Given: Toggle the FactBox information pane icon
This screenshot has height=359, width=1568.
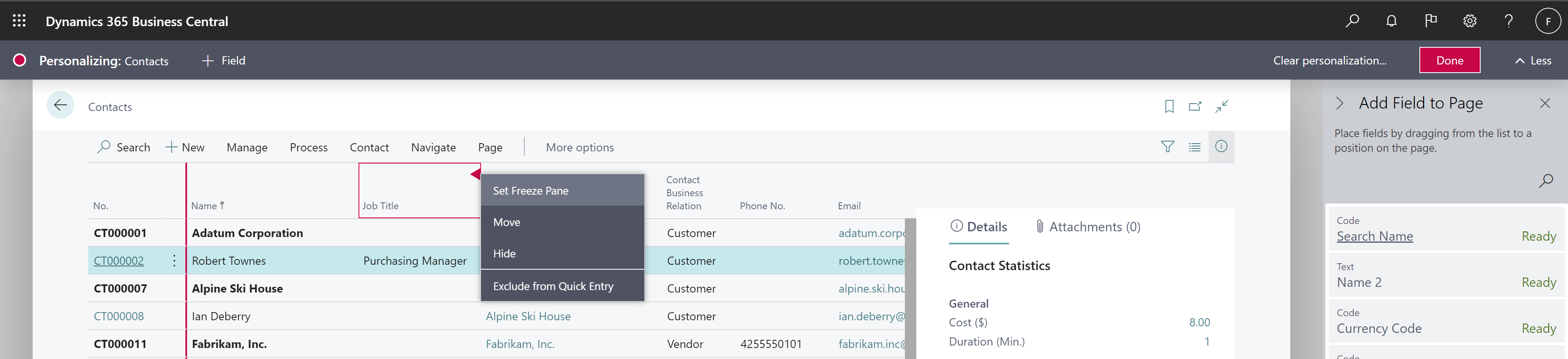Looking at the screenshot, I should click(x=1221, y=146).
